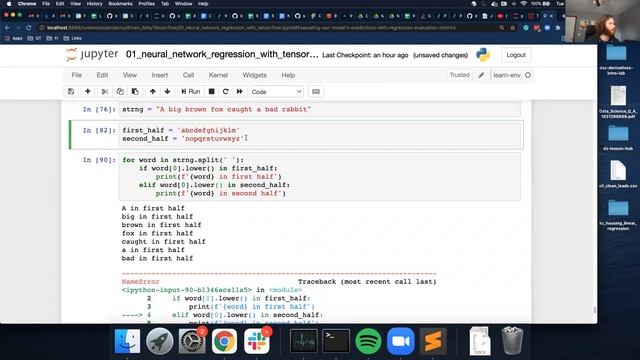Open the Cell menu in Jupyter
Image resolution: width=640 pixels, height=360 pixels.
(188, 75)
